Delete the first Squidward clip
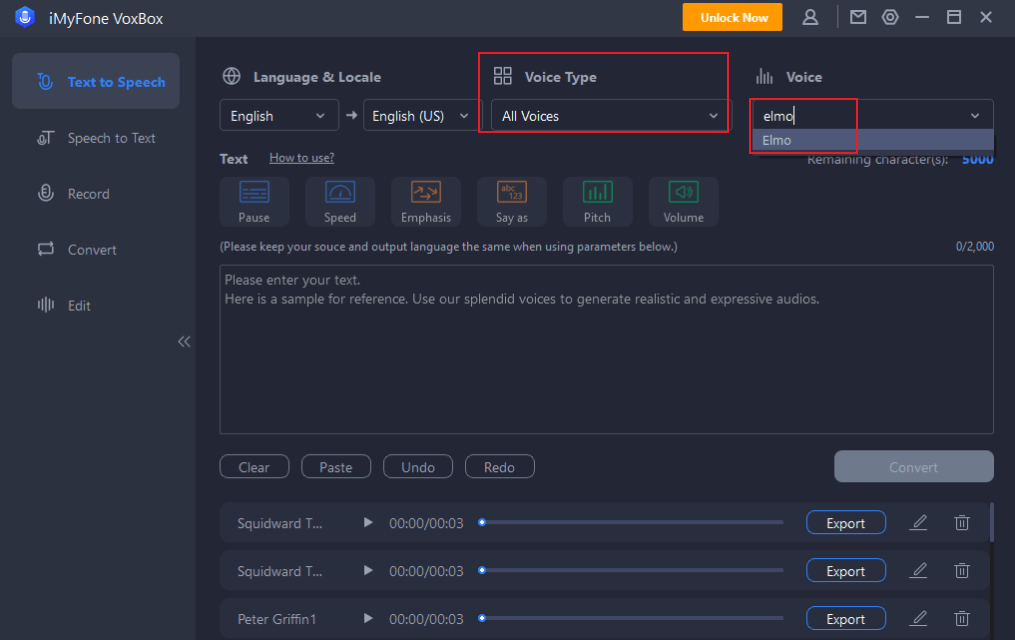Viewport: 1015px width, 640px height. pyautogui.click(x=962, y=522)
